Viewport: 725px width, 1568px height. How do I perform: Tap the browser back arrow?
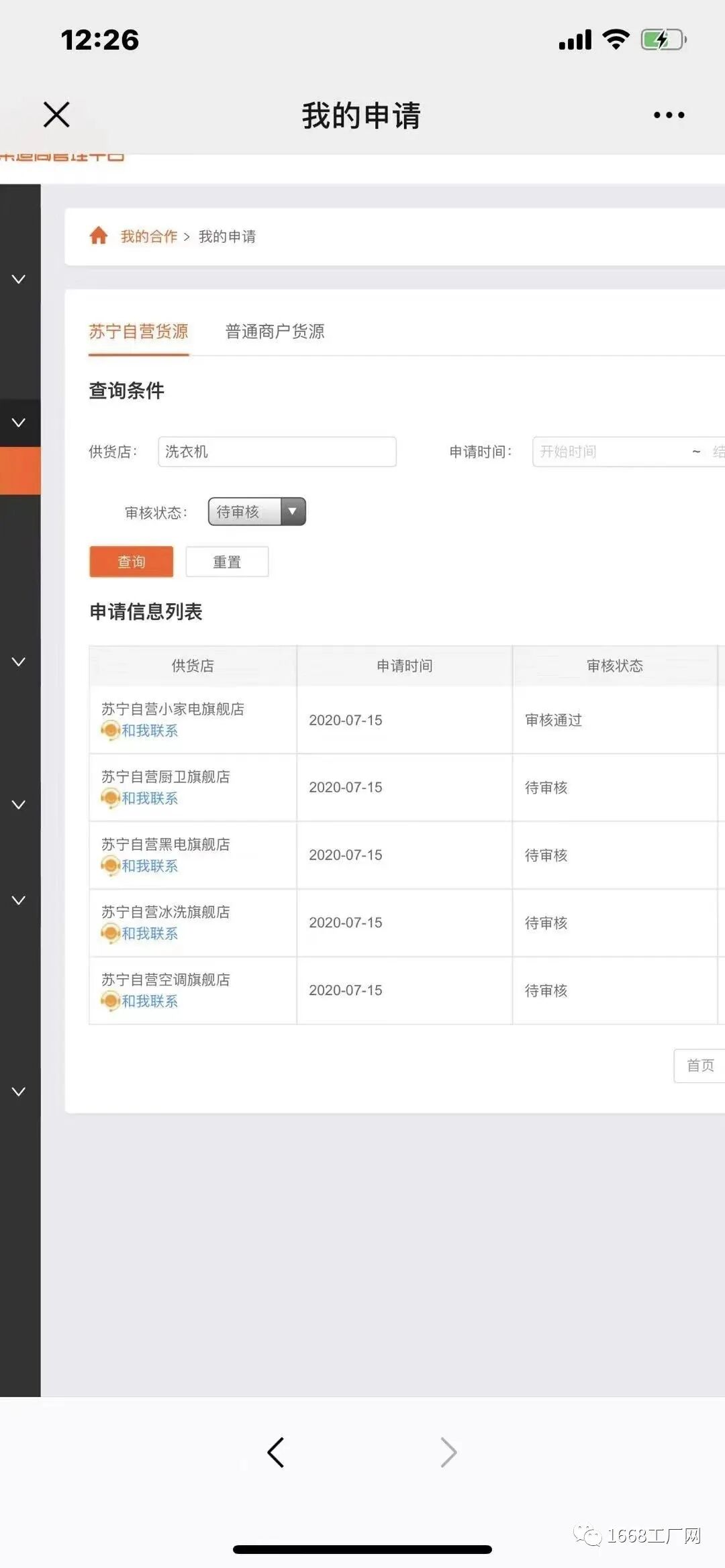[x=276, y=1452]
